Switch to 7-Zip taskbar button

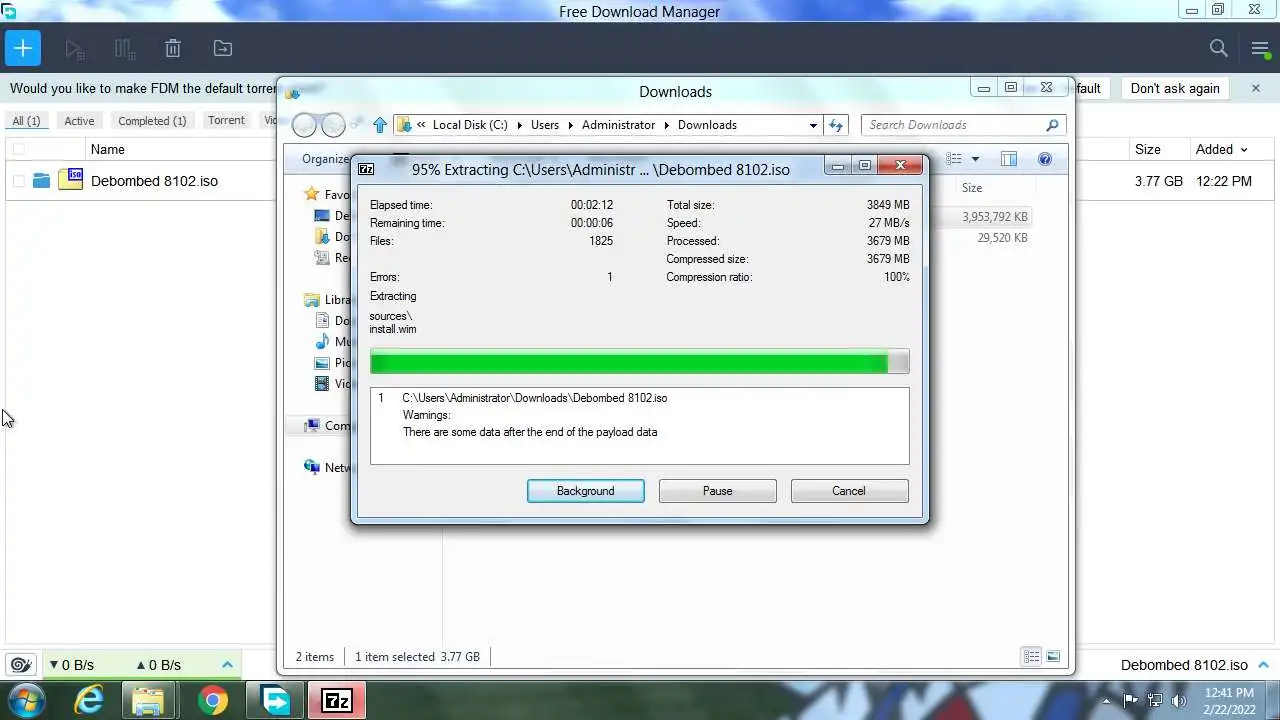pos(337,700)
